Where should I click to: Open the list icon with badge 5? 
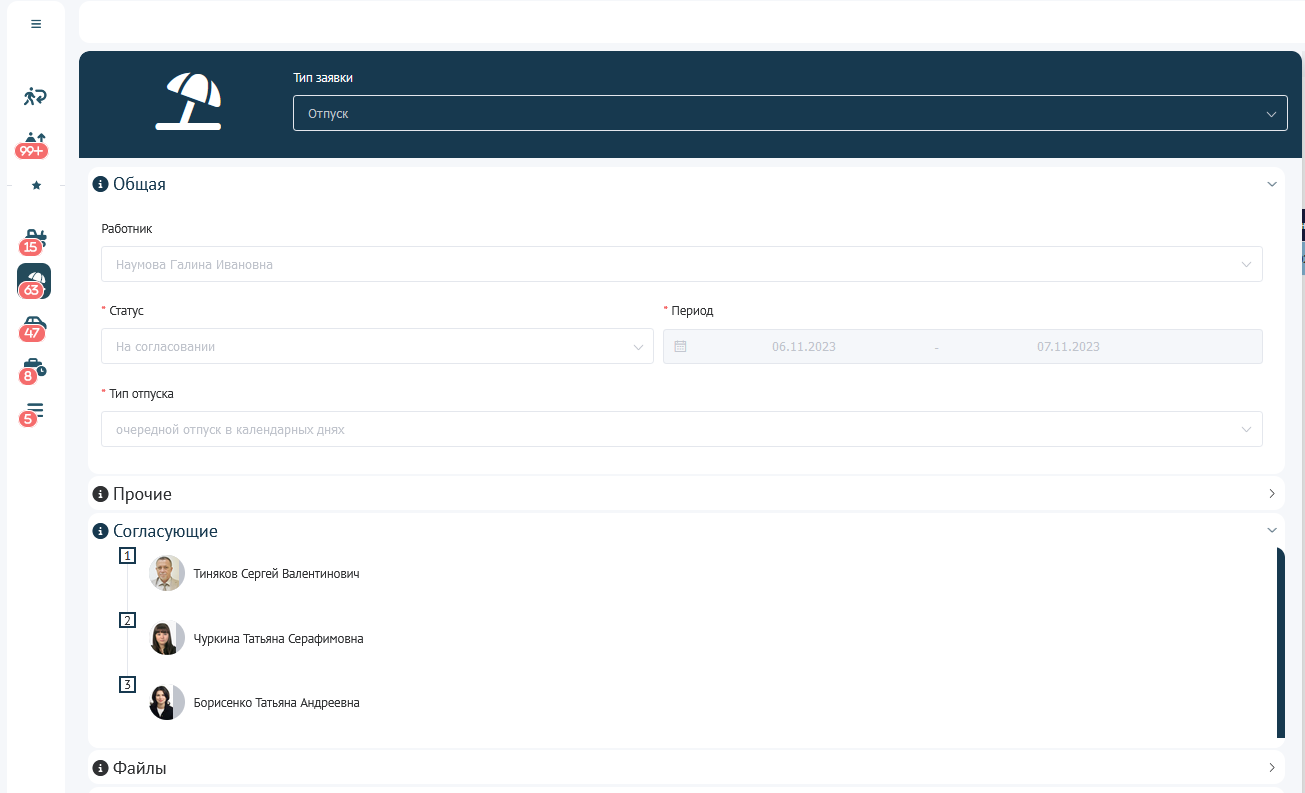(34, 411)
